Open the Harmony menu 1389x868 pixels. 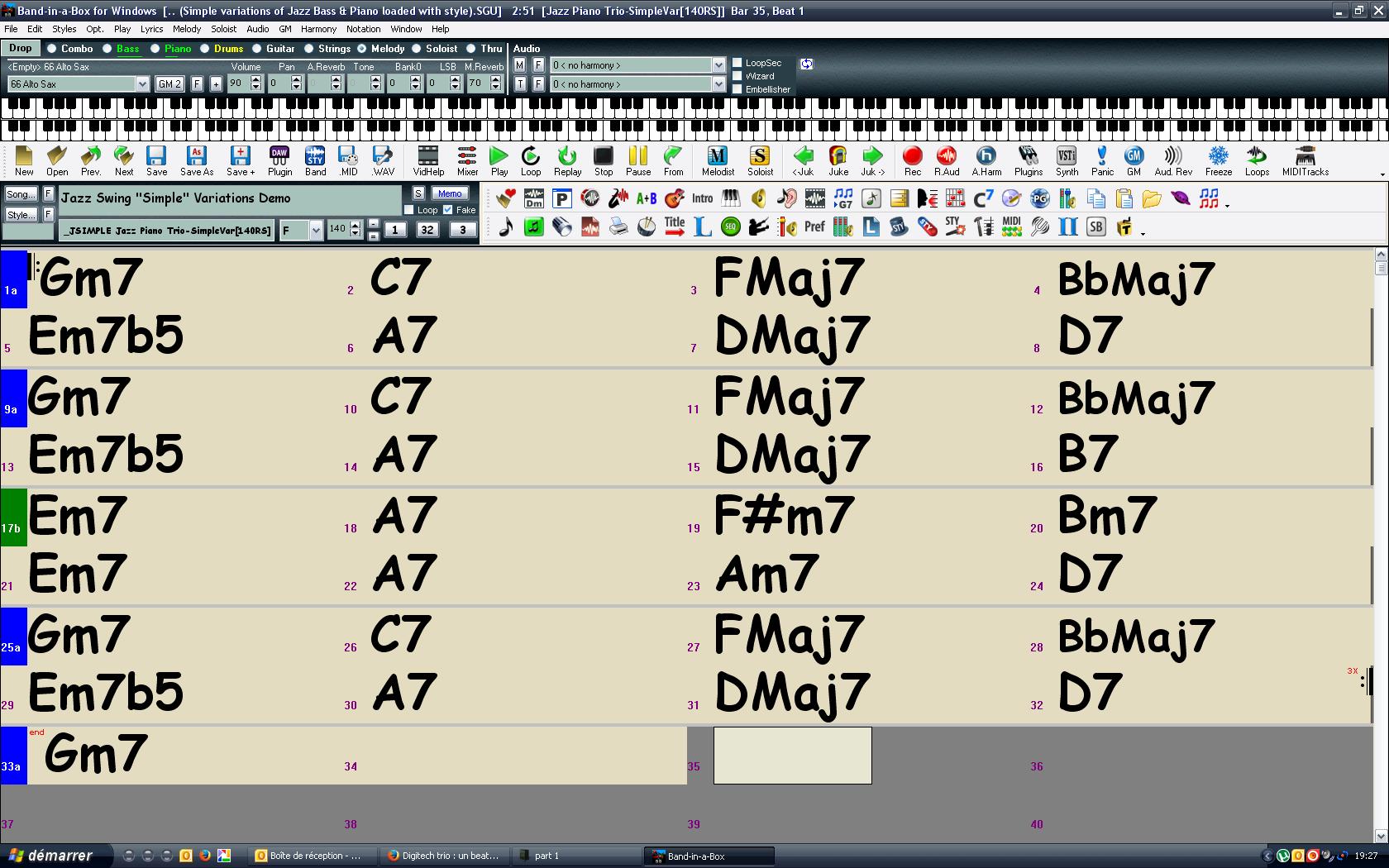pyautogui.click(x=318, y=29)
